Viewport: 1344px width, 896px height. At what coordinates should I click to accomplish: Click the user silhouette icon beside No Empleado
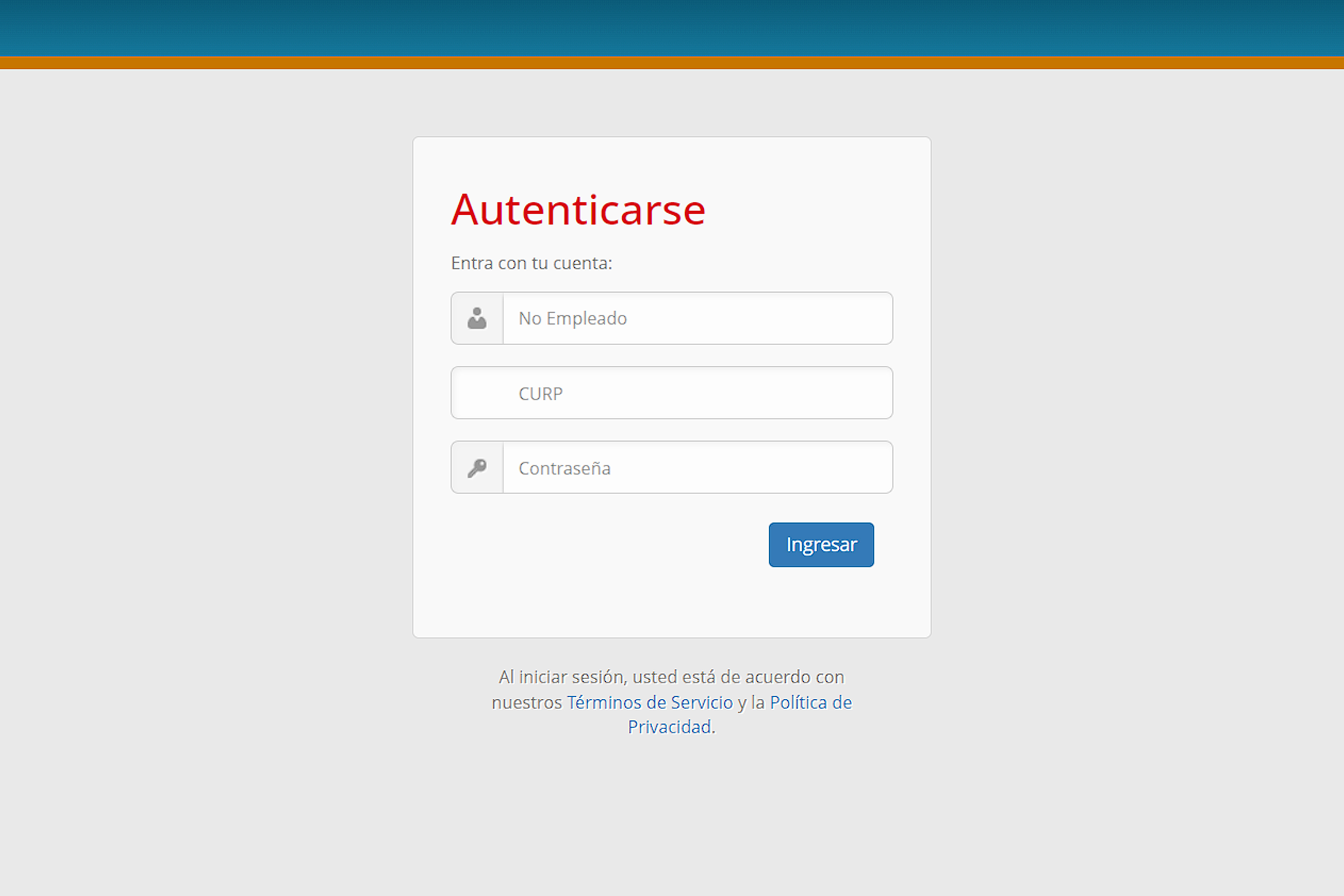(x=477, y=318)
